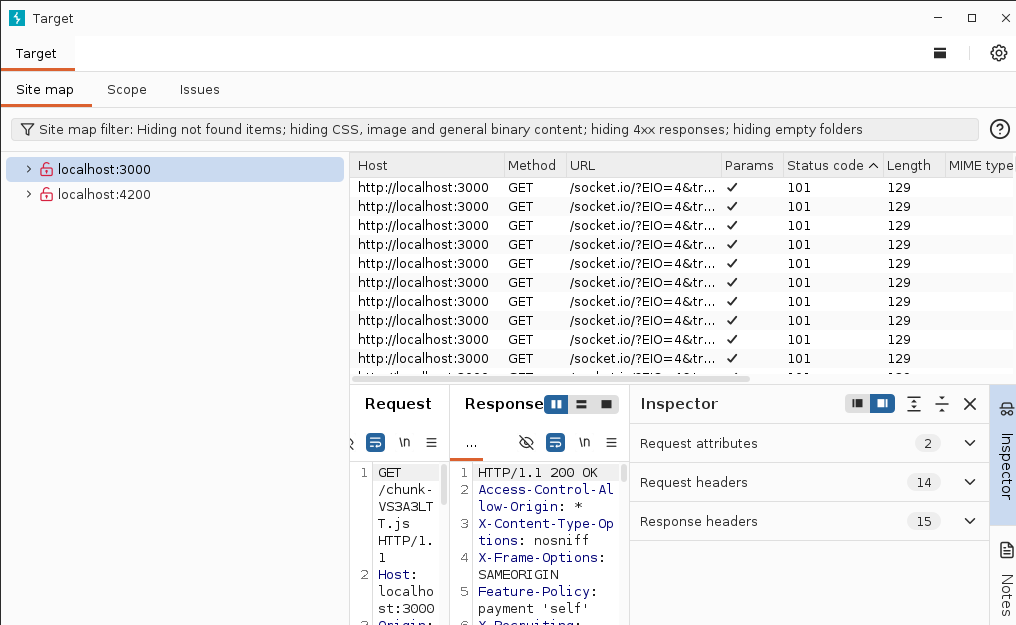Screen dimensions: 1016x625
Task: Click the Request attributes count badge 2
Action: [x=928, y=444]
